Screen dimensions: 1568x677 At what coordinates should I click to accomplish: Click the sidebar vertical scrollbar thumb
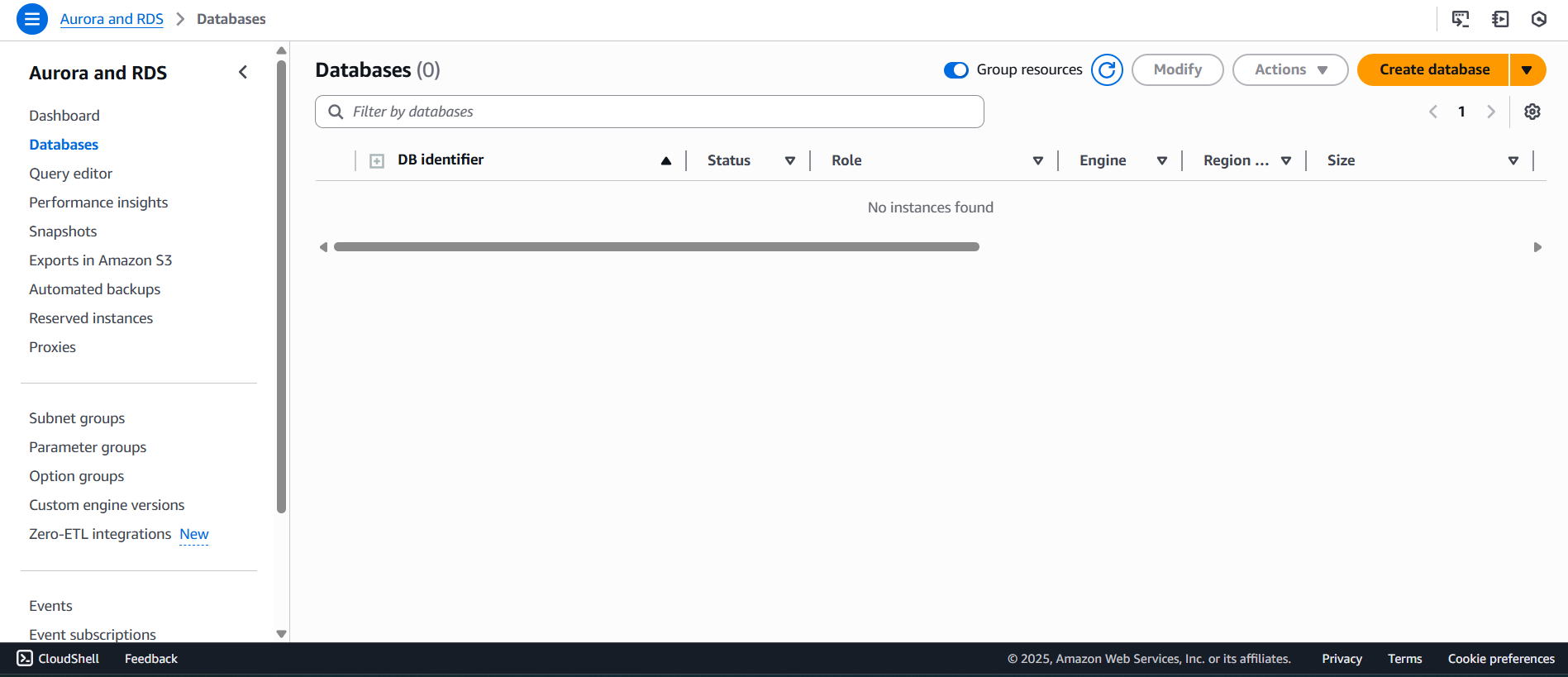point(281,287)
